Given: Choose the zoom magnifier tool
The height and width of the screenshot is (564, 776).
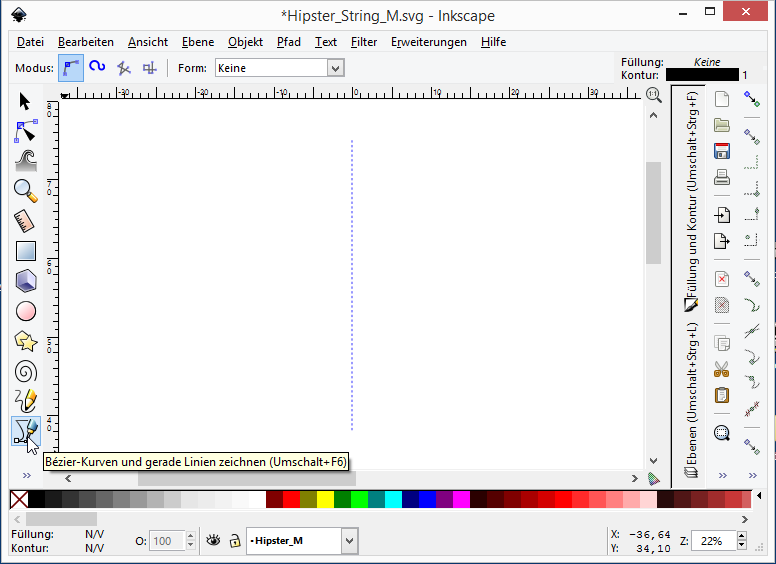Looking at the screenshot, I should coord(25,190).
